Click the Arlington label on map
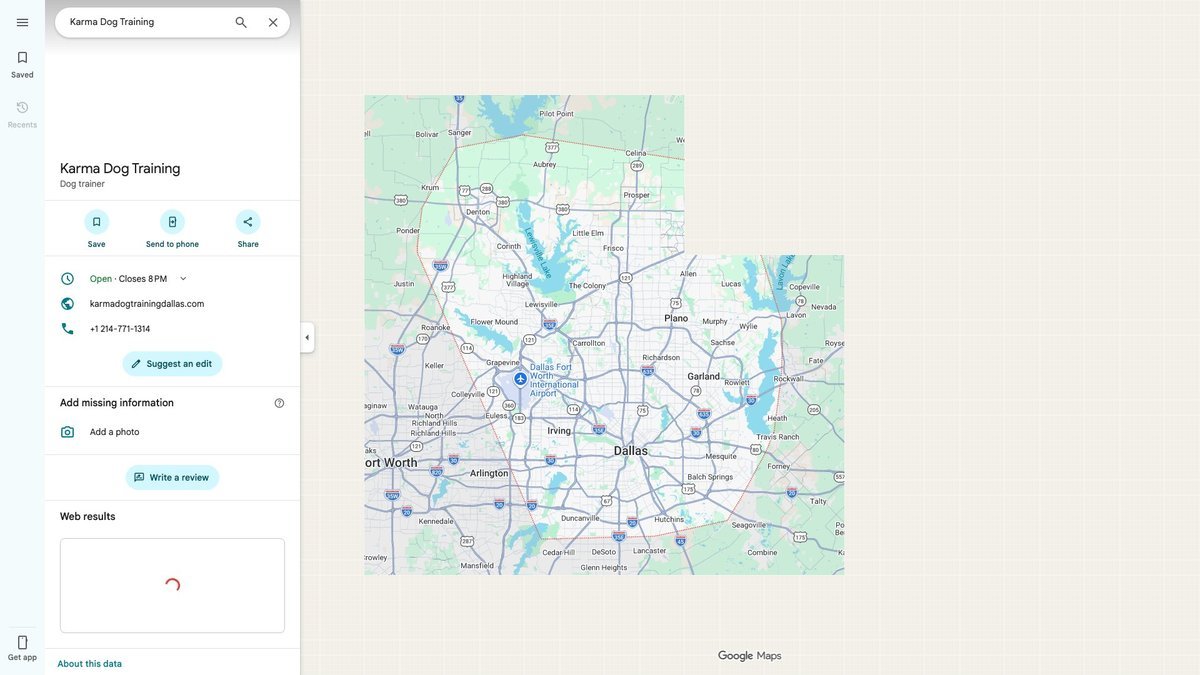This screenshot has height=675, width=1200. point(489,473)
